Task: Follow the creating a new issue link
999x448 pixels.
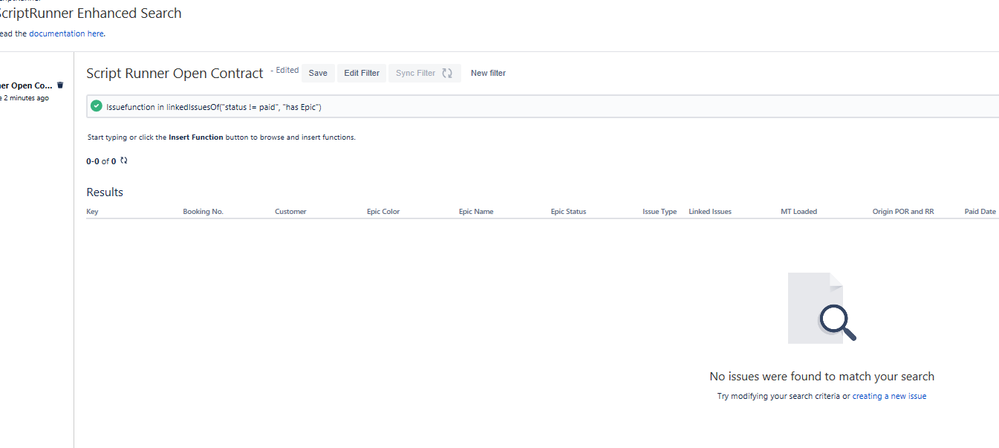Action: (x=889, y=396)
